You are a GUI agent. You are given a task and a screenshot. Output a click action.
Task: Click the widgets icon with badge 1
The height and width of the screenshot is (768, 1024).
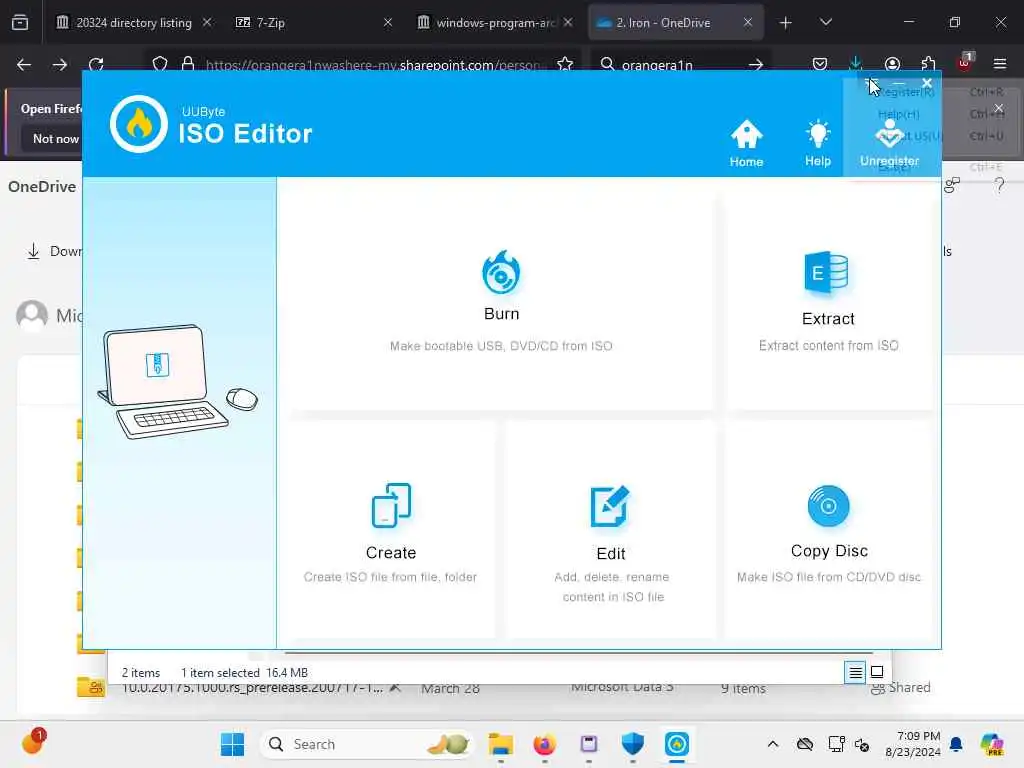tap(32, 742)
